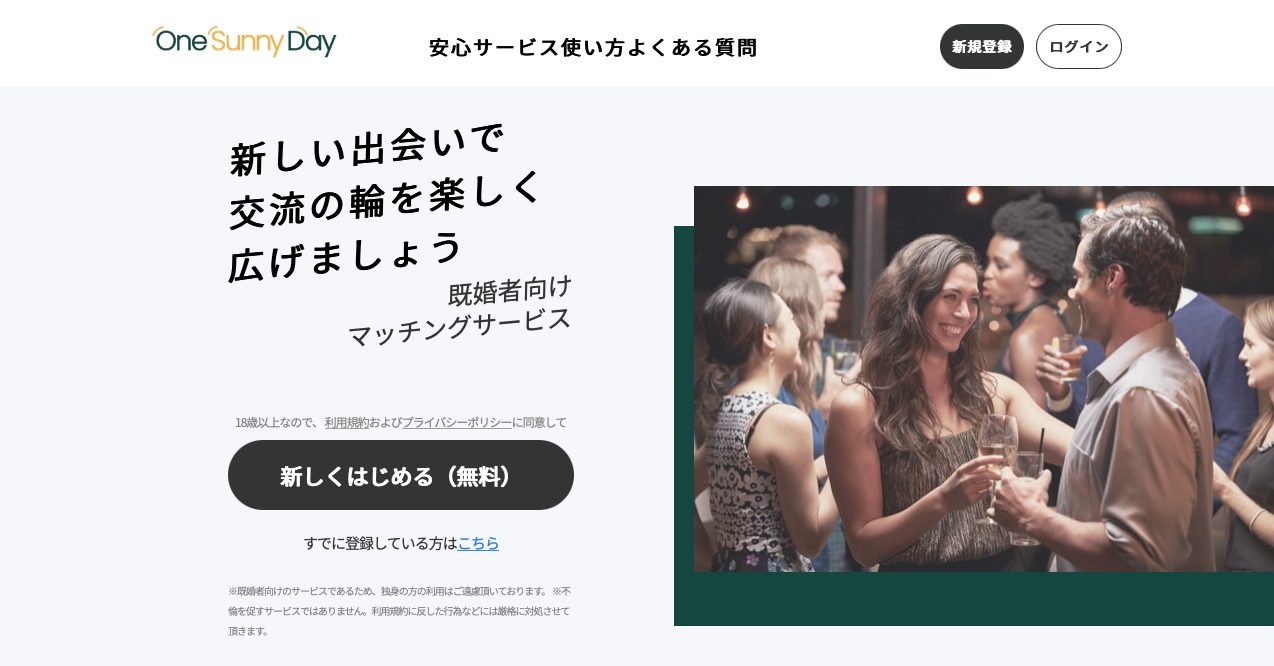Image resolution: width=1274 pixels, height=666 pixels.
Task: Click the 新しくはじめる（無料）button
Action: click(401, 475)
